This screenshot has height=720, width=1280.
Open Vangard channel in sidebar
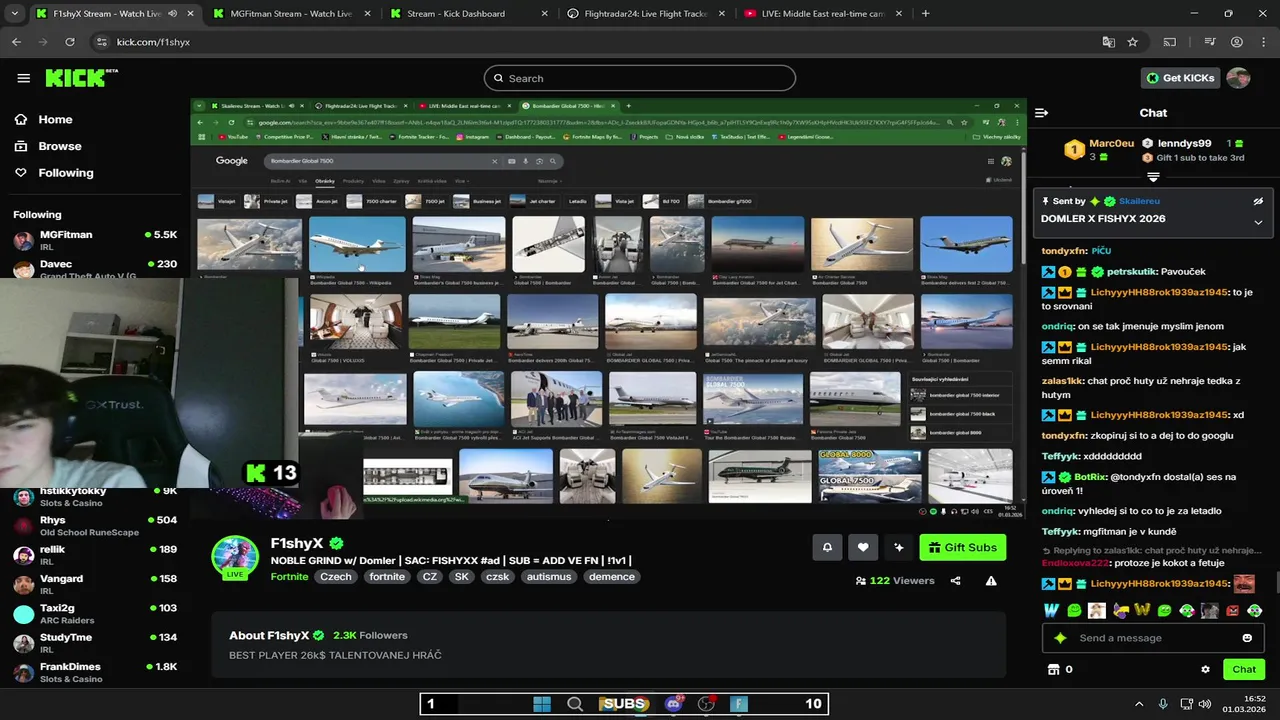[95, 584]
